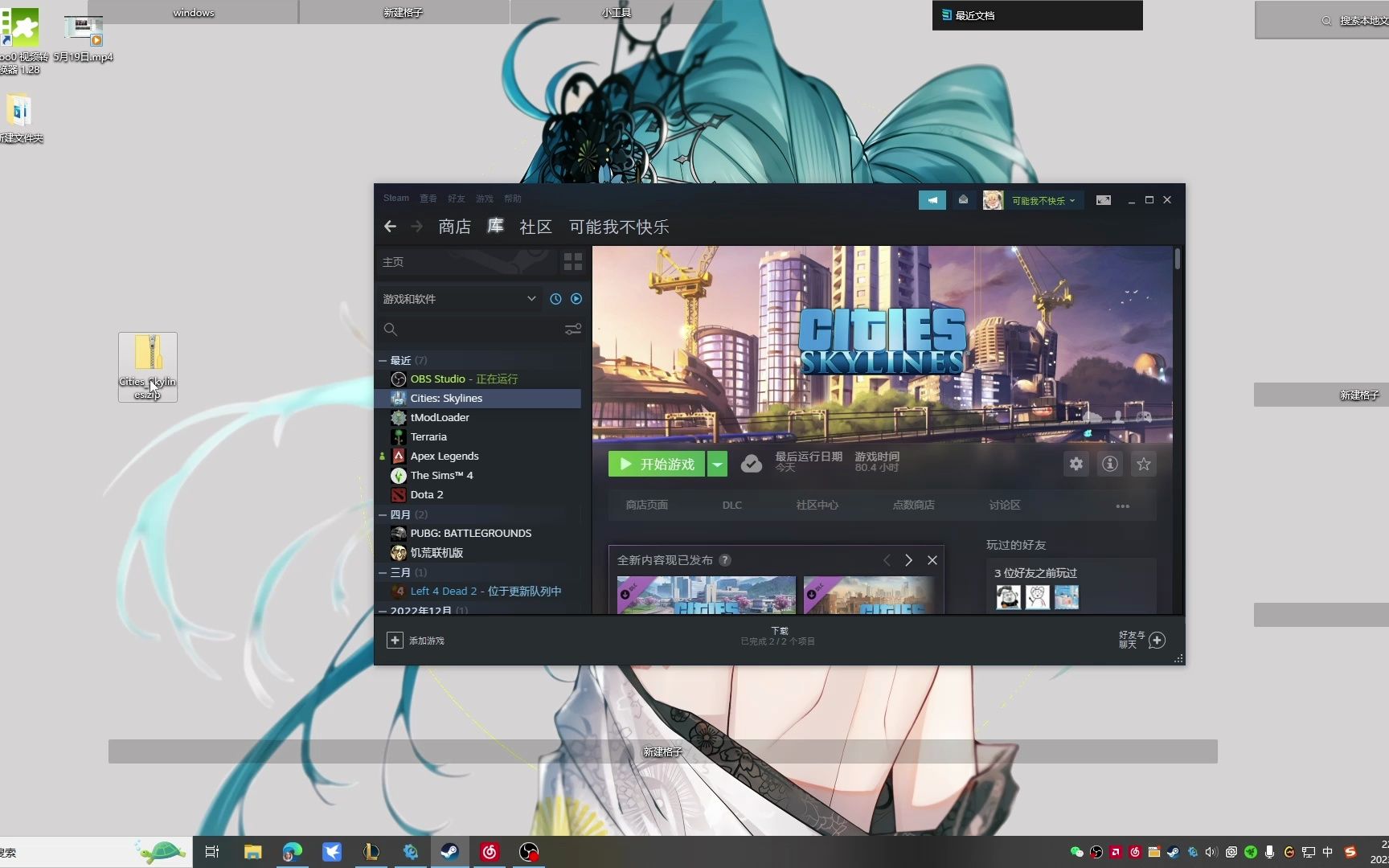Dismiss the new content released panel
Viewport: 1389px width, 868px height.
pos(932,560)
